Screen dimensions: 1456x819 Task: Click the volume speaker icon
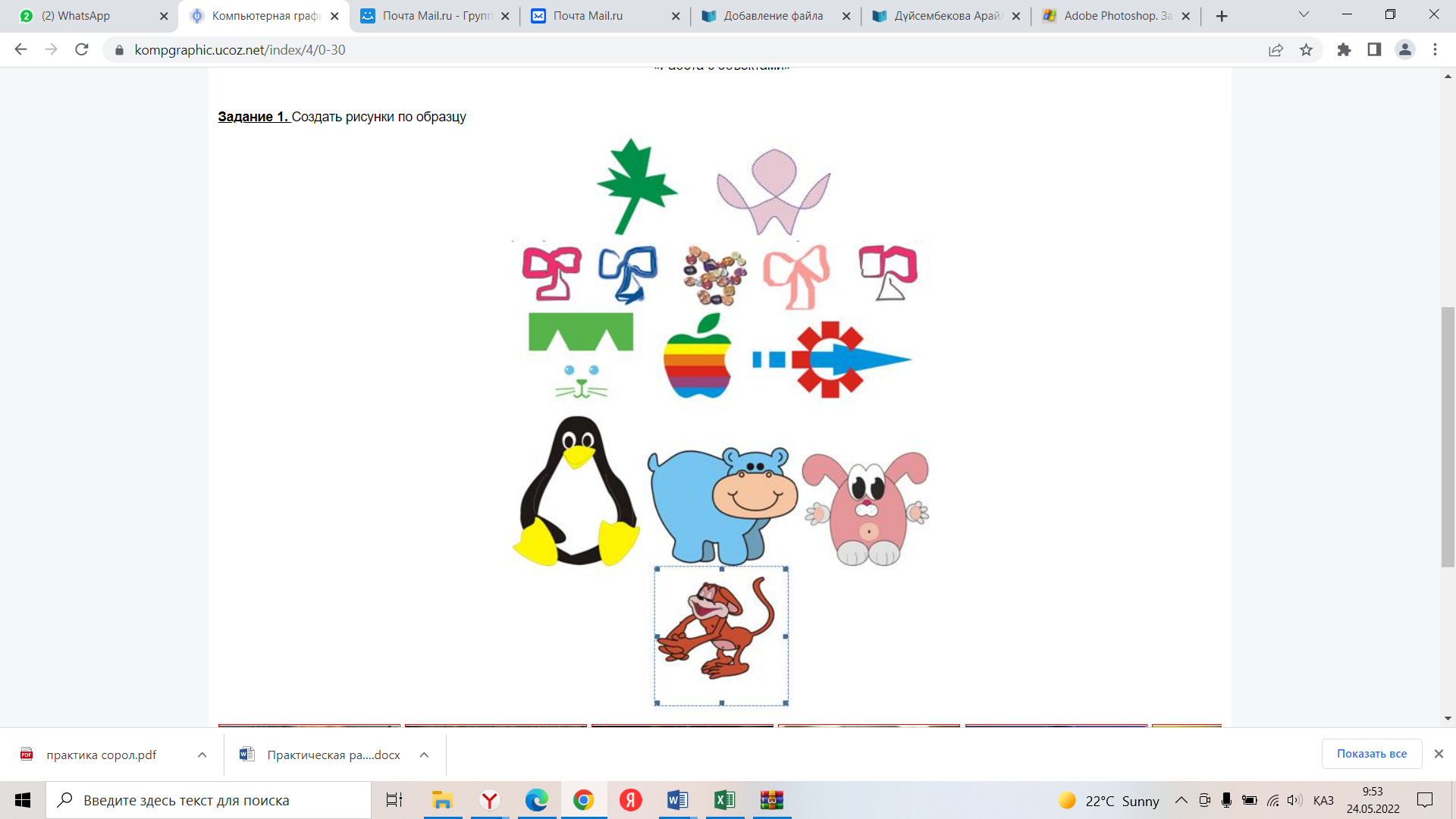click(x=1294, y=800)
